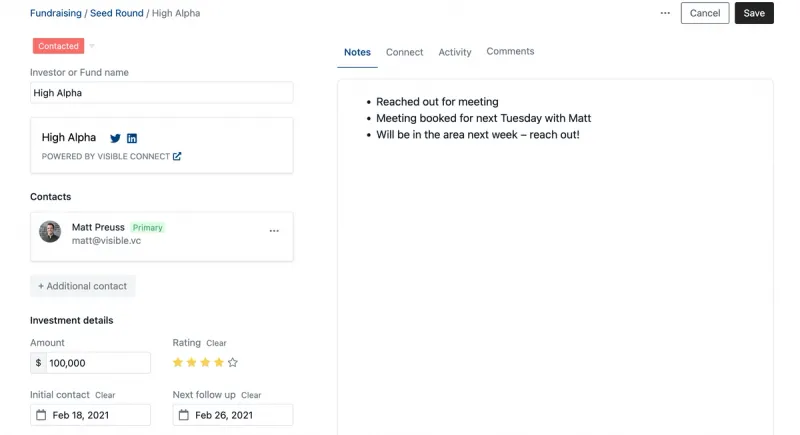This screenshot has height=435, width=800.
Task: Switch to the Activity tab
Action: pos(455,52)
